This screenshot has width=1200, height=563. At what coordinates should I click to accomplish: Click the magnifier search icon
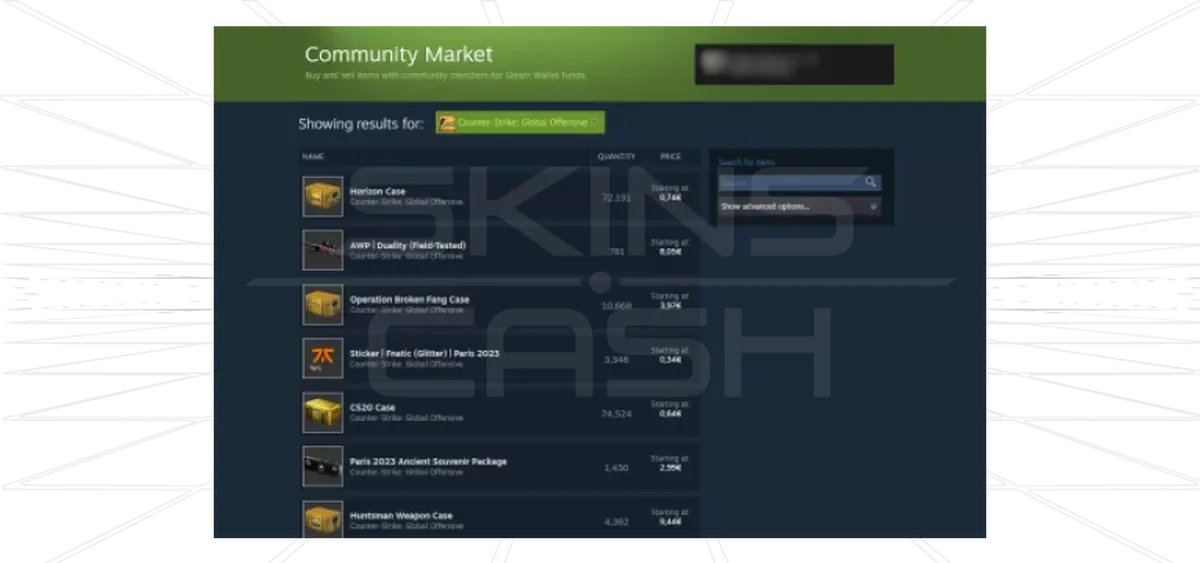pyautogui.click(x=871, y=182)
